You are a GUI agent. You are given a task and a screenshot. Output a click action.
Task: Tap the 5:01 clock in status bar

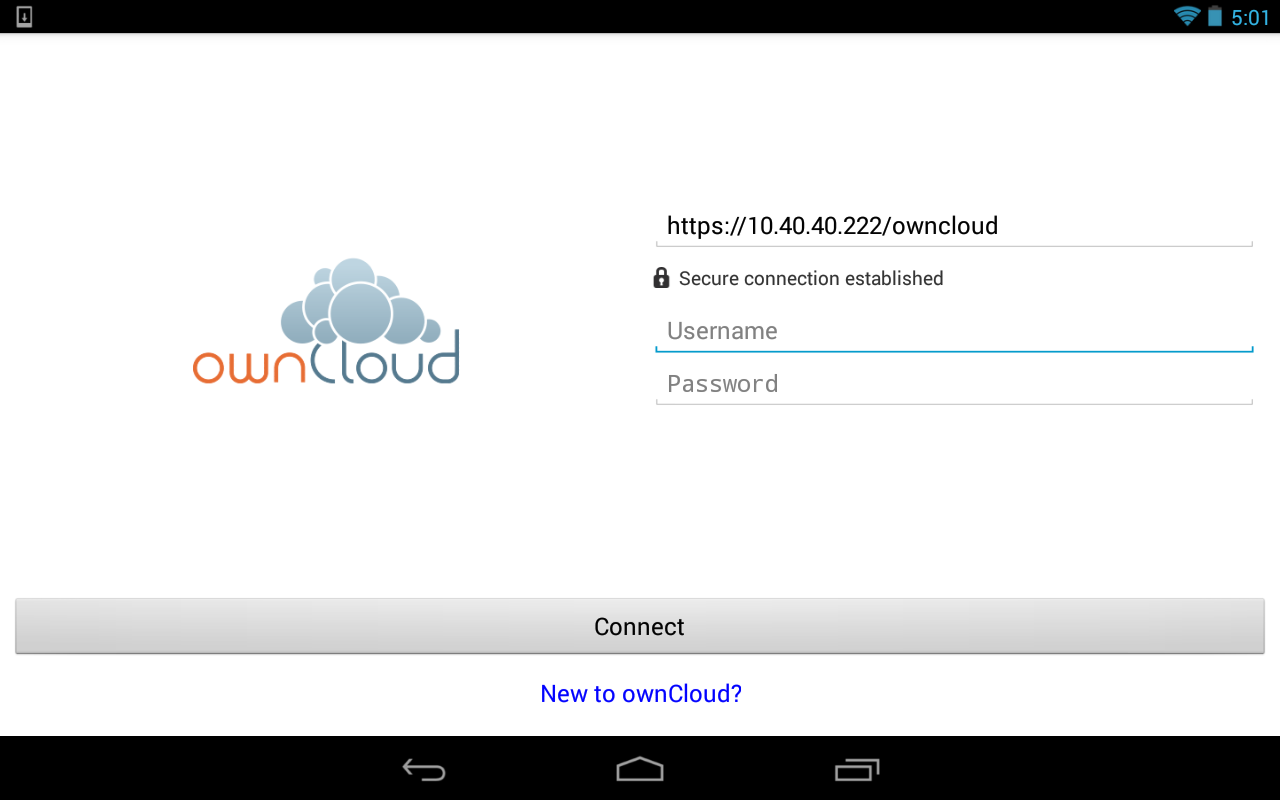1250,17
